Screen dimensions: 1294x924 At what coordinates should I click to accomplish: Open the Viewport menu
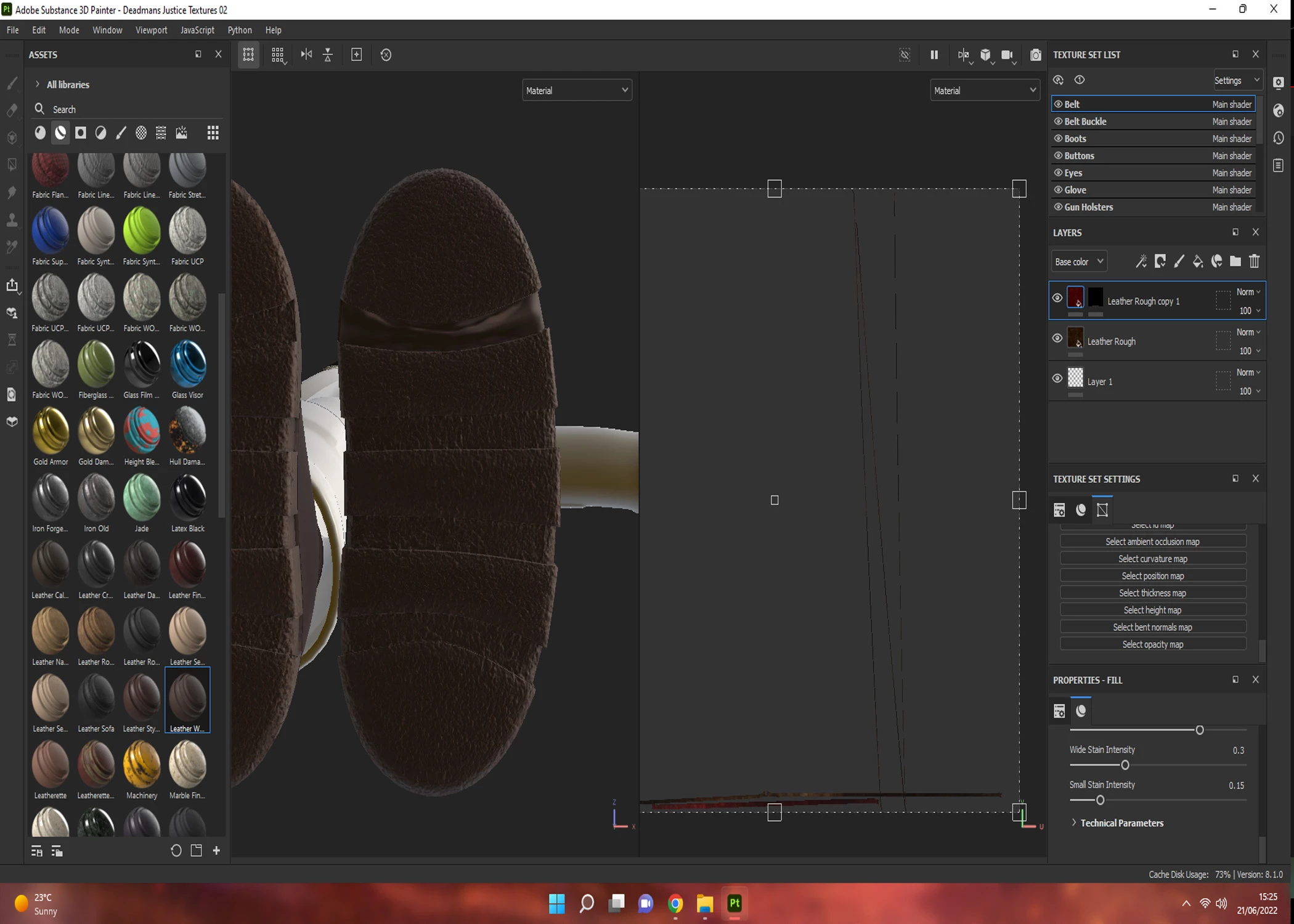(151, 30)
